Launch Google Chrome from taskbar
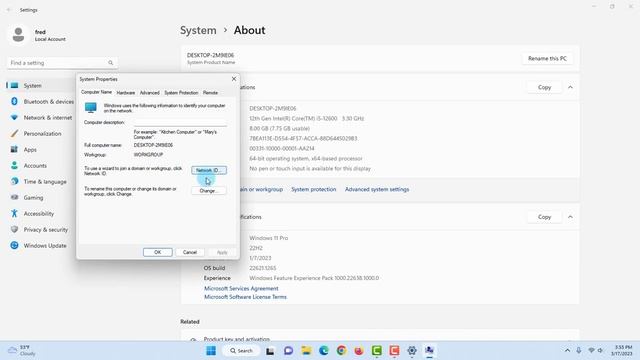 click(342, 351)
